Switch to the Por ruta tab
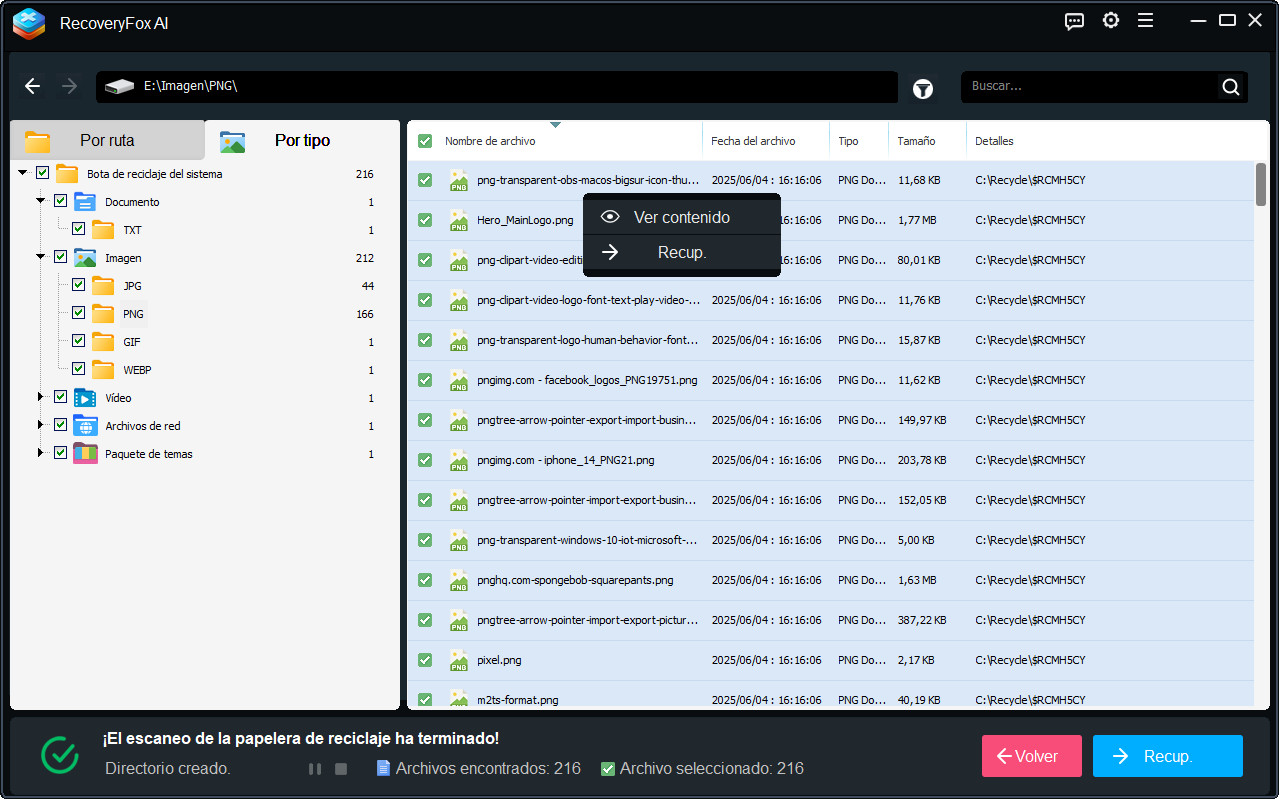 [x=107, y=140]
